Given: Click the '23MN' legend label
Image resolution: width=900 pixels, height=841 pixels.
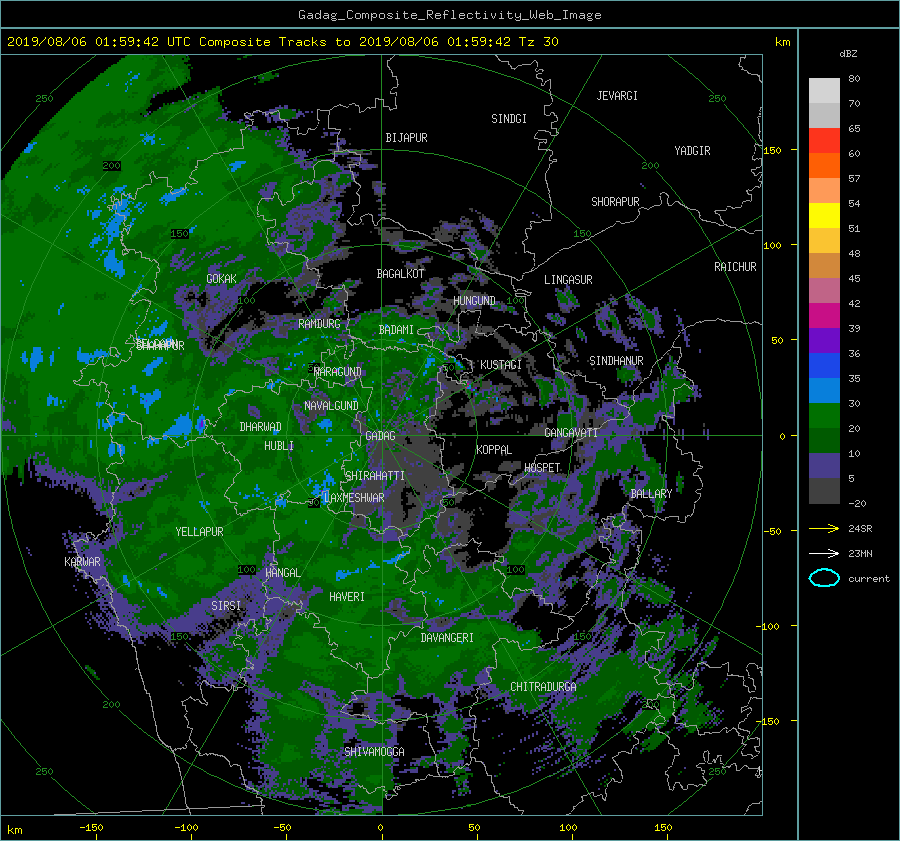Looking at the screenshot, I should point(860,553).
